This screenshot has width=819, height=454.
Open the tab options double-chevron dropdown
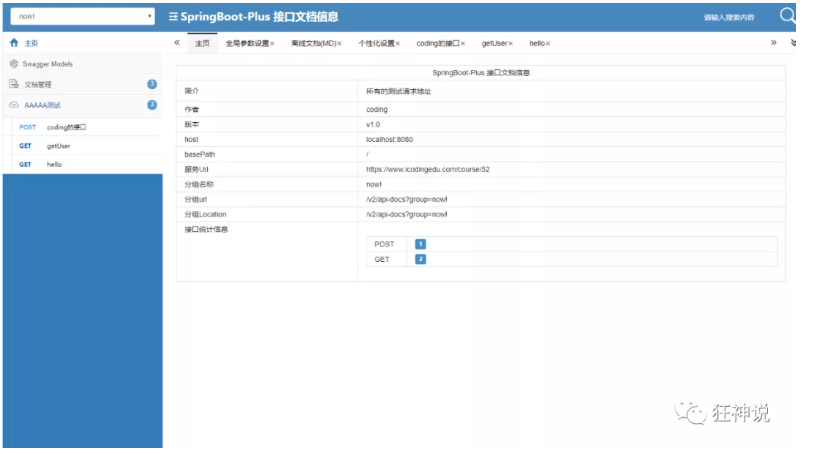(x=793, y=43)
